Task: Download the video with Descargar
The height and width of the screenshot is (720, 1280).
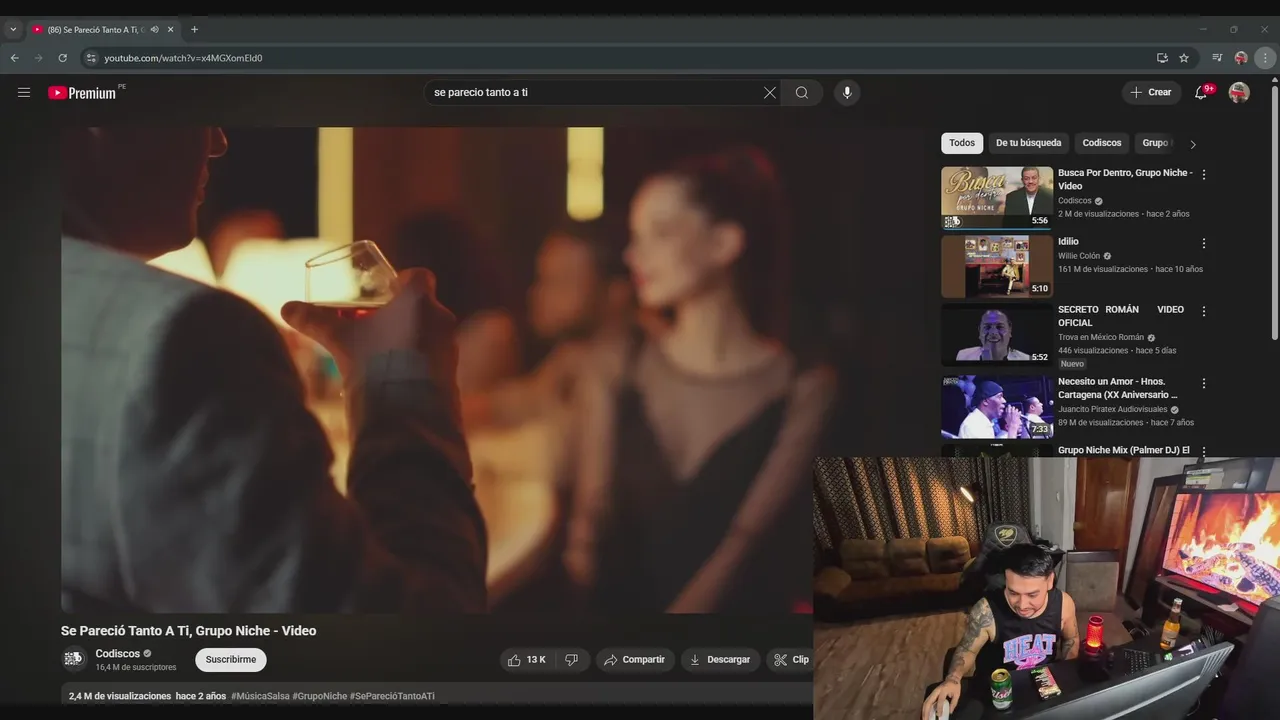Action: (x=719, y=660)
